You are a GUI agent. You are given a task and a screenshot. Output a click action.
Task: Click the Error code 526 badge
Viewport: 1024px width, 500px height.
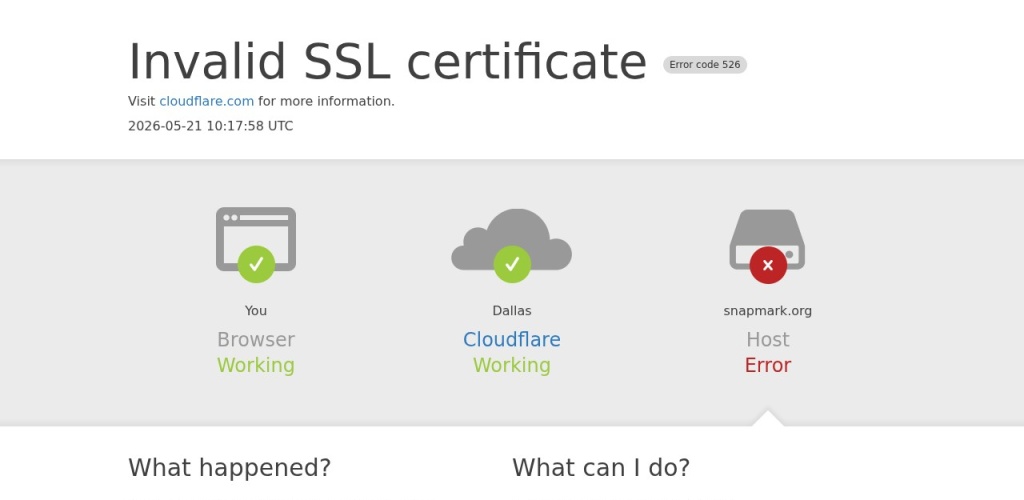[705, 65]
